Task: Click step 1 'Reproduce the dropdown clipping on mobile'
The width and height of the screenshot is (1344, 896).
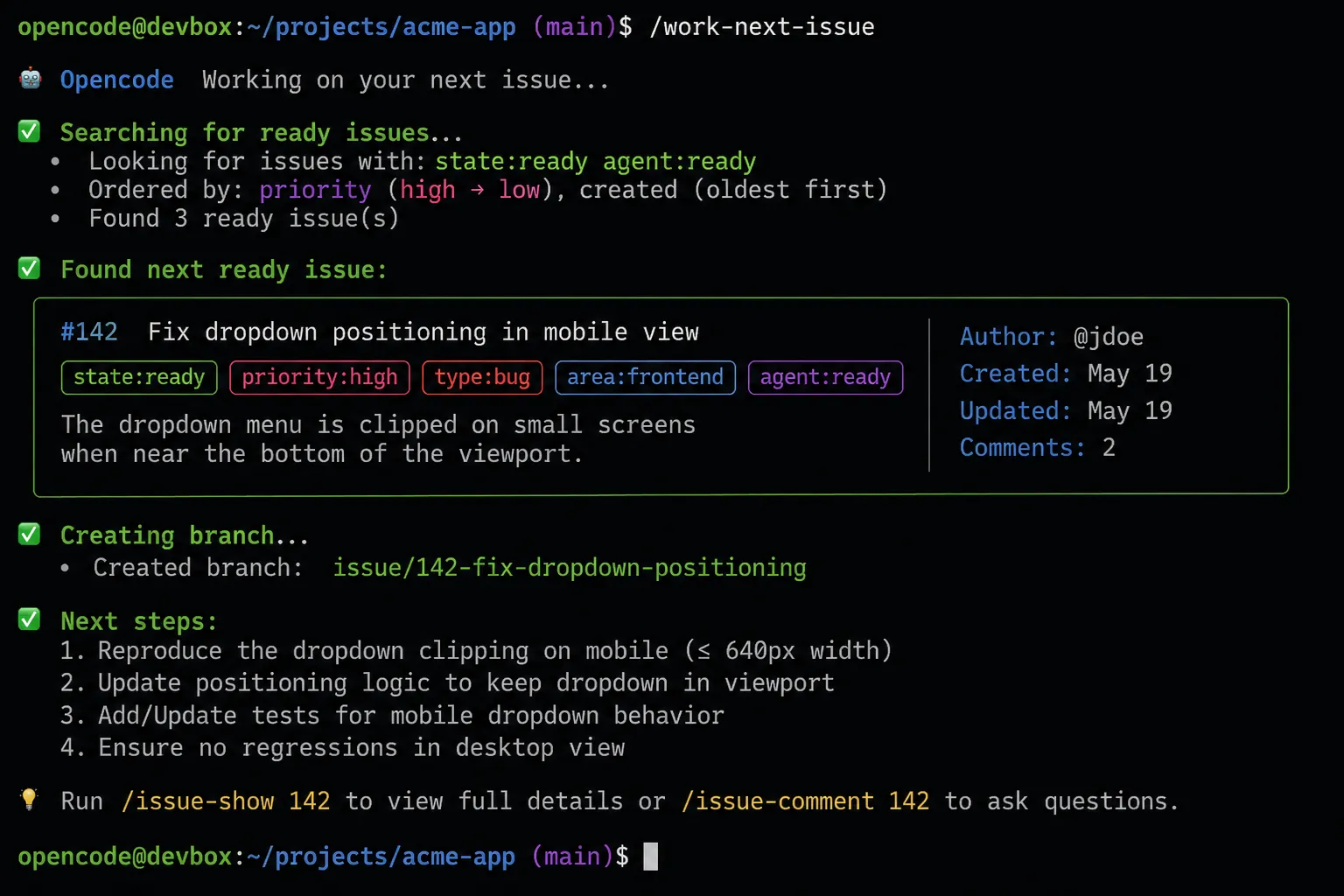Action: pos(476,651)
